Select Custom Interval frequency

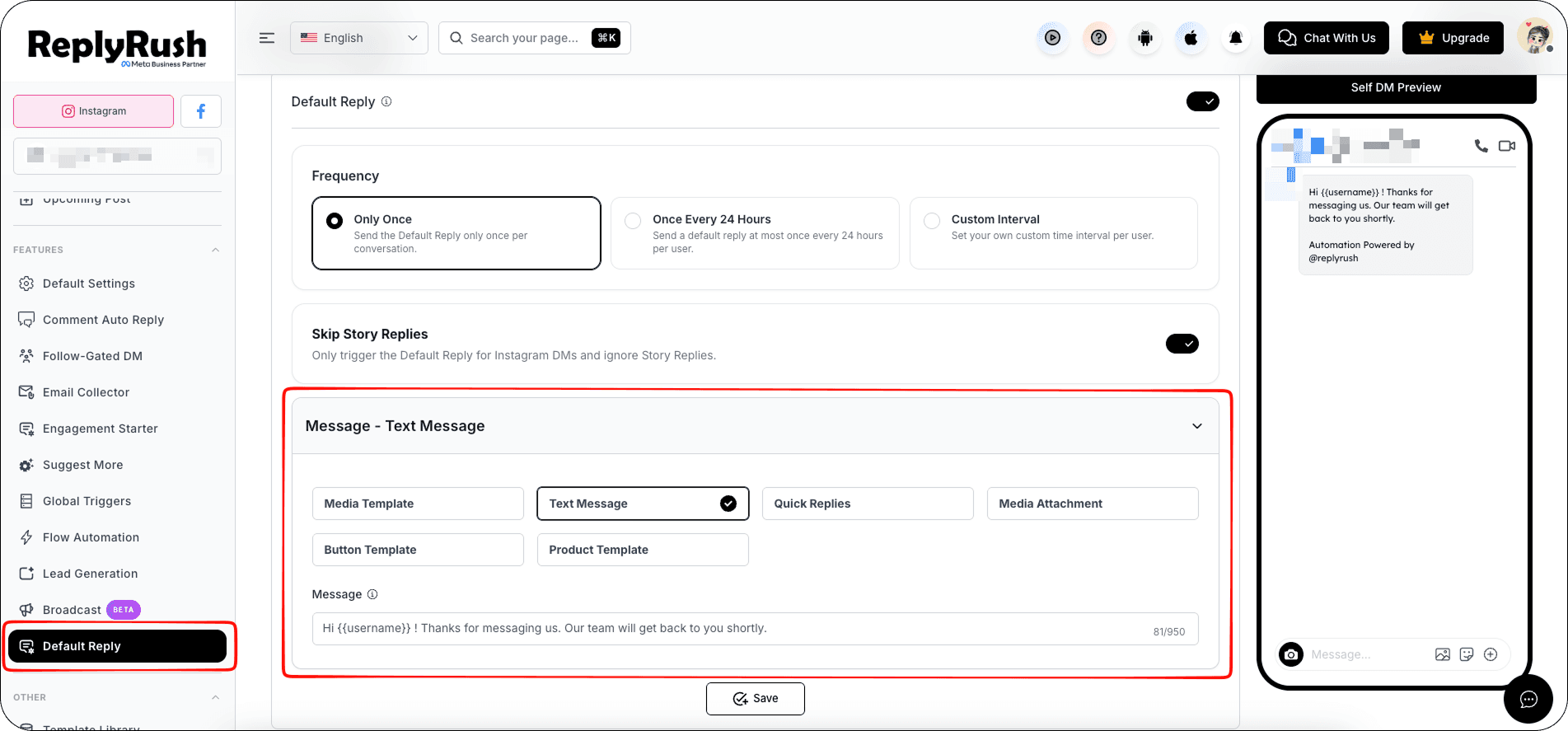pyautogui.click(x=1054, y=233)
